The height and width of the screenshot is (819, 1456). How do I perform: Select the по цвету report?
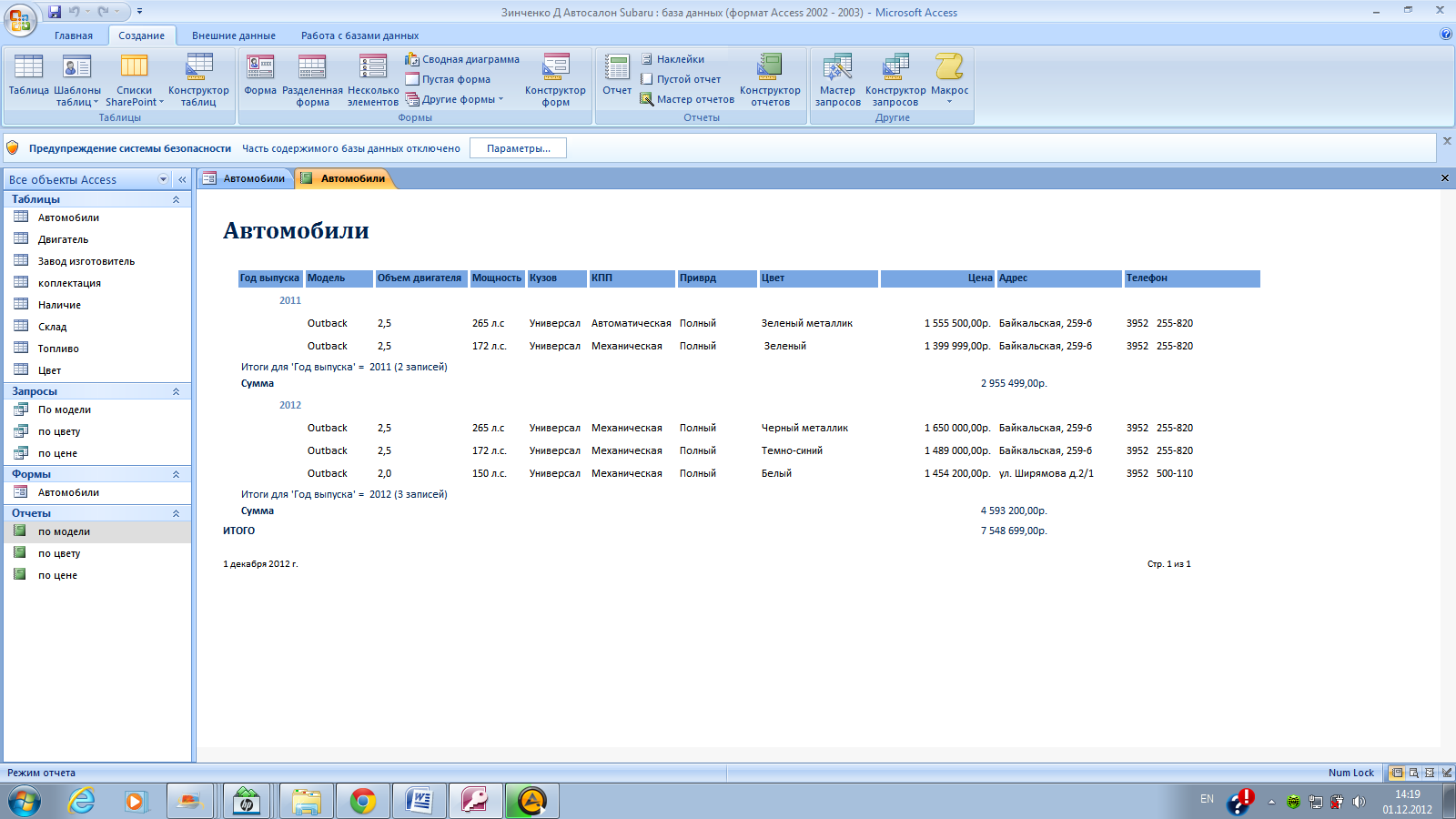(97, 553)
